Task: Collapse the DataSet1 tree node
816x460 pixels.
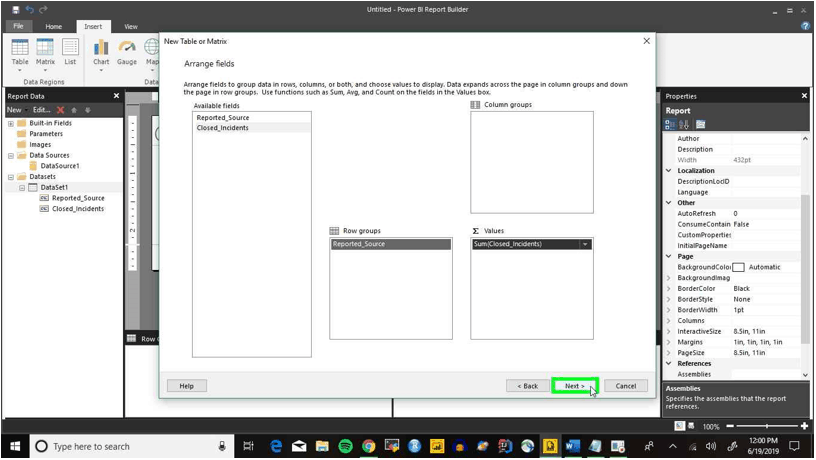Action: click(x=22, y=187)
